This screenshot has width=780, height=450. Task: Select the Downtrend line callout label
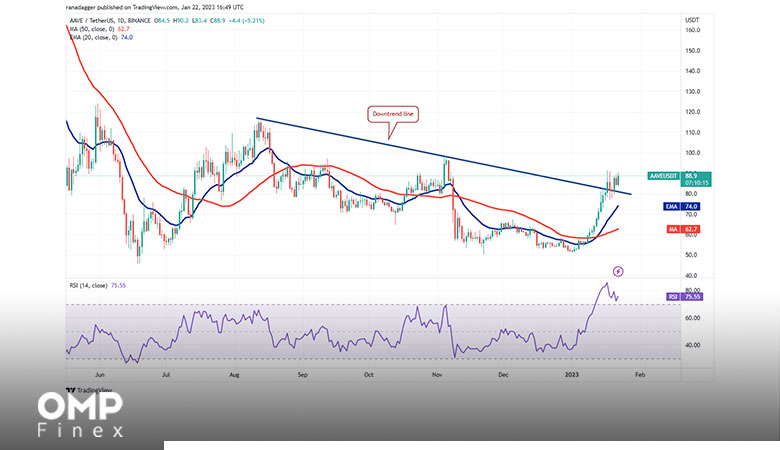[393, 114]
